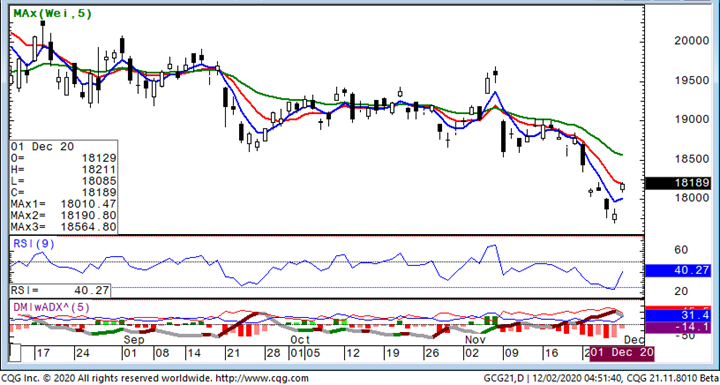The width and height of the screenshot is (720, 385).
Task: Click the purple -14.1 value marker
Action: (x=678, y=328)
